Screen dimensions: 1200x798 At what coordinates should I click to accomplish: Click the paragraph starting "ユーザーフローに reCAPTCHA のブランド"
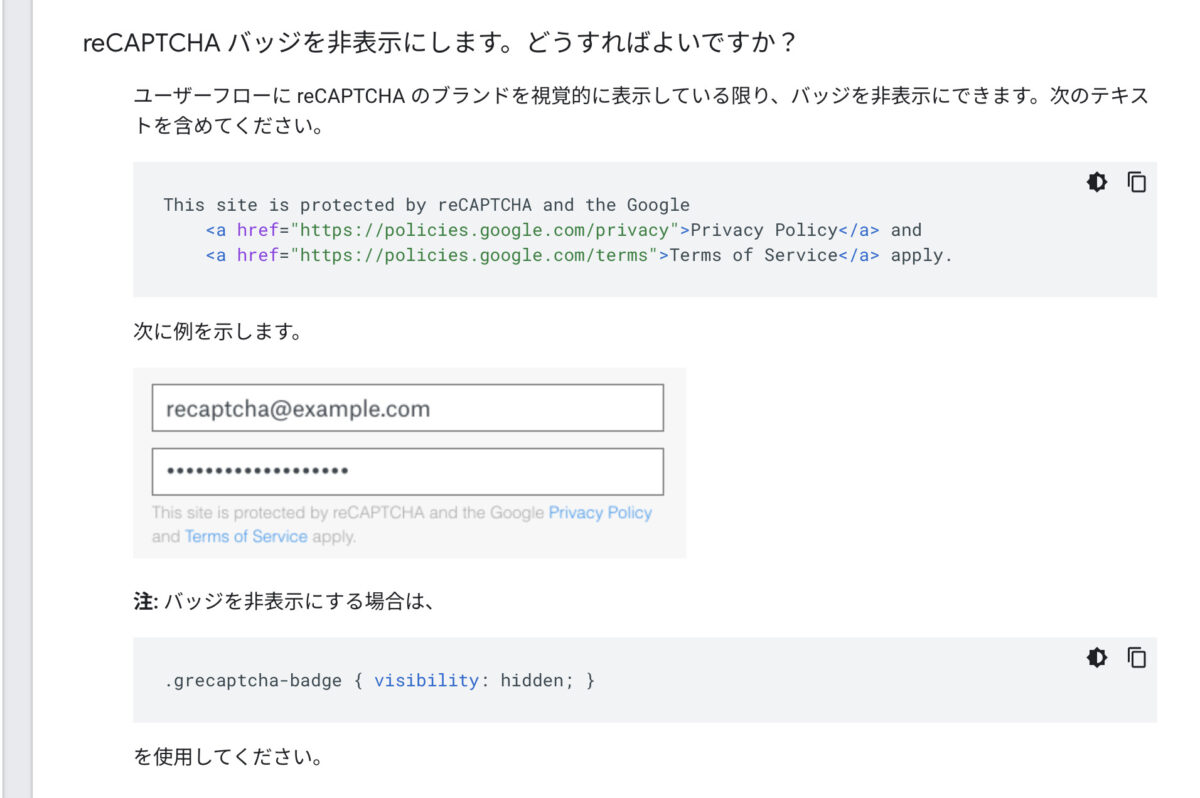[x=641, y=112]
